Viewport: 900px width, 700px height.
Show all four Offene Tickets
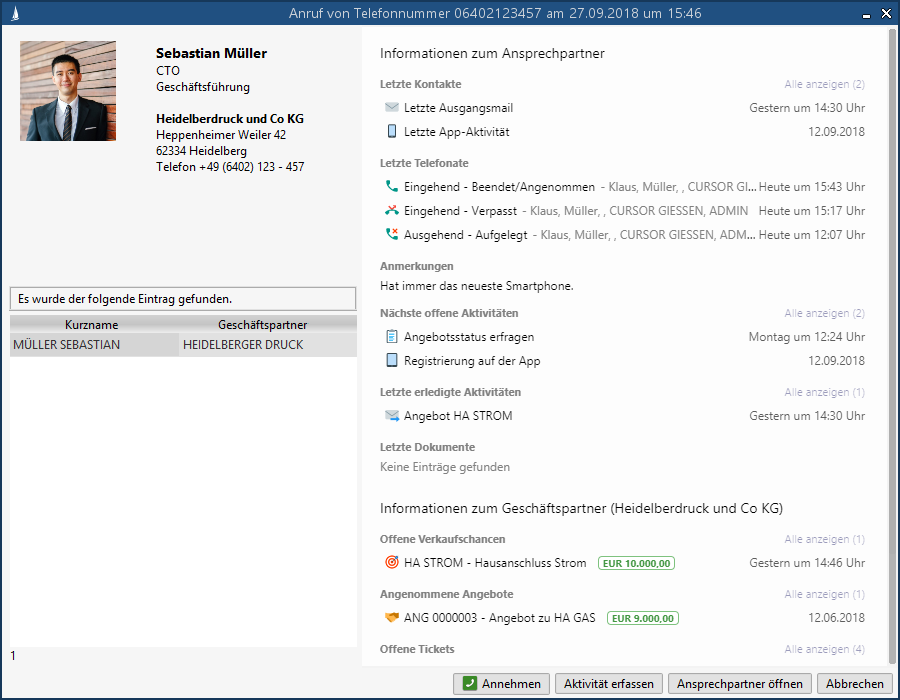pos(824,649)
